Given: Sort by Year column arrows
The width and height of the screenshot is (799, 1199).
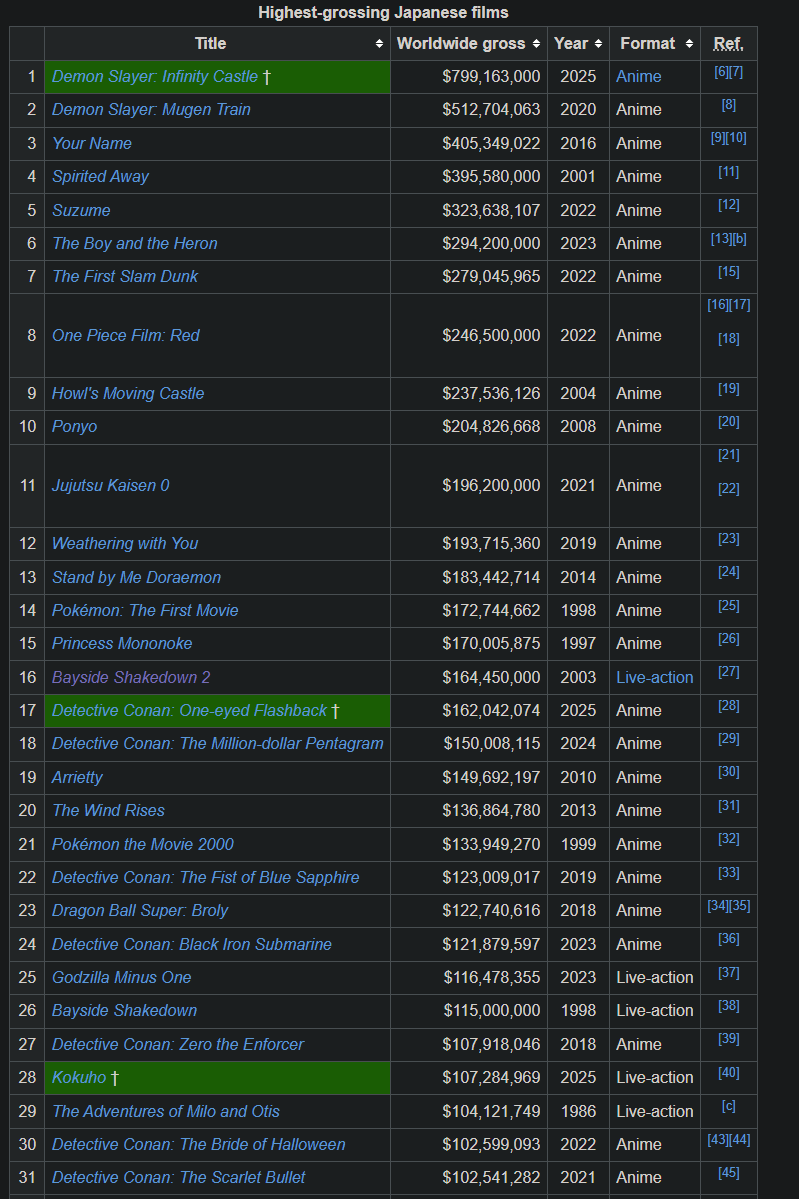Looking at the screenshot, I should (598, 44).
